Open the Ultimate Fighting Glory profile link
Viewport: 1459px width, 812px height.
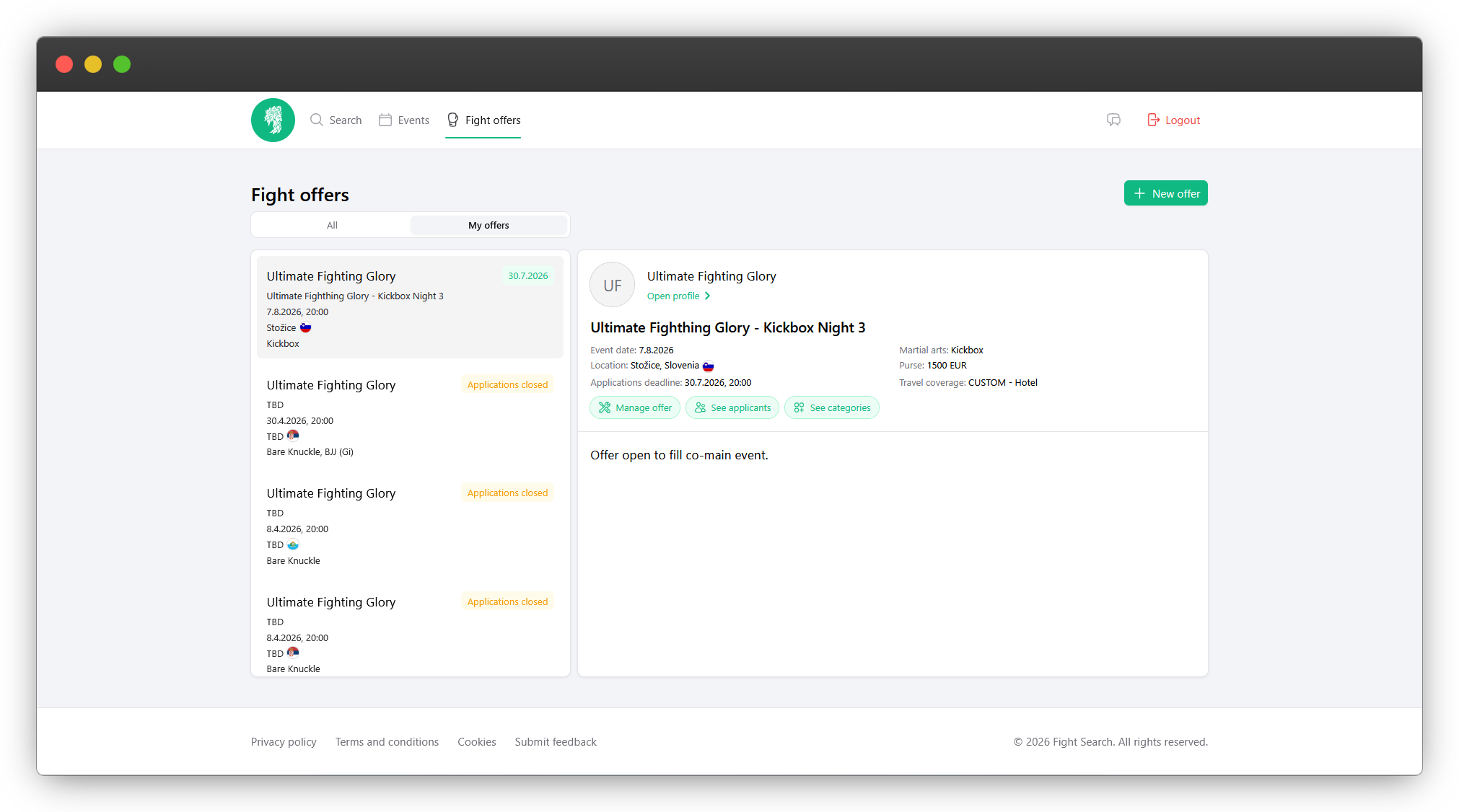[x=678, y=296]
